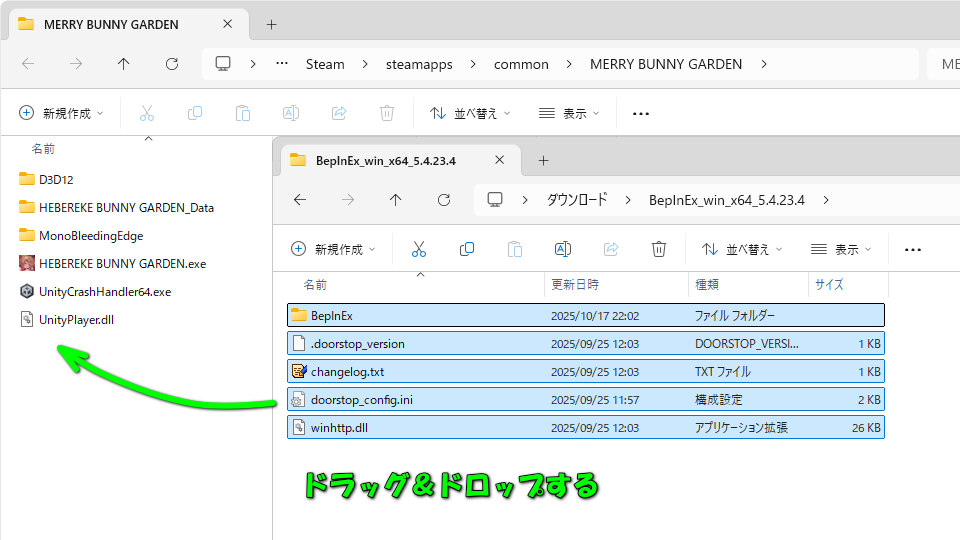
Task: Add a new tab in the BepInEx window
Action: tap(543, 160)
